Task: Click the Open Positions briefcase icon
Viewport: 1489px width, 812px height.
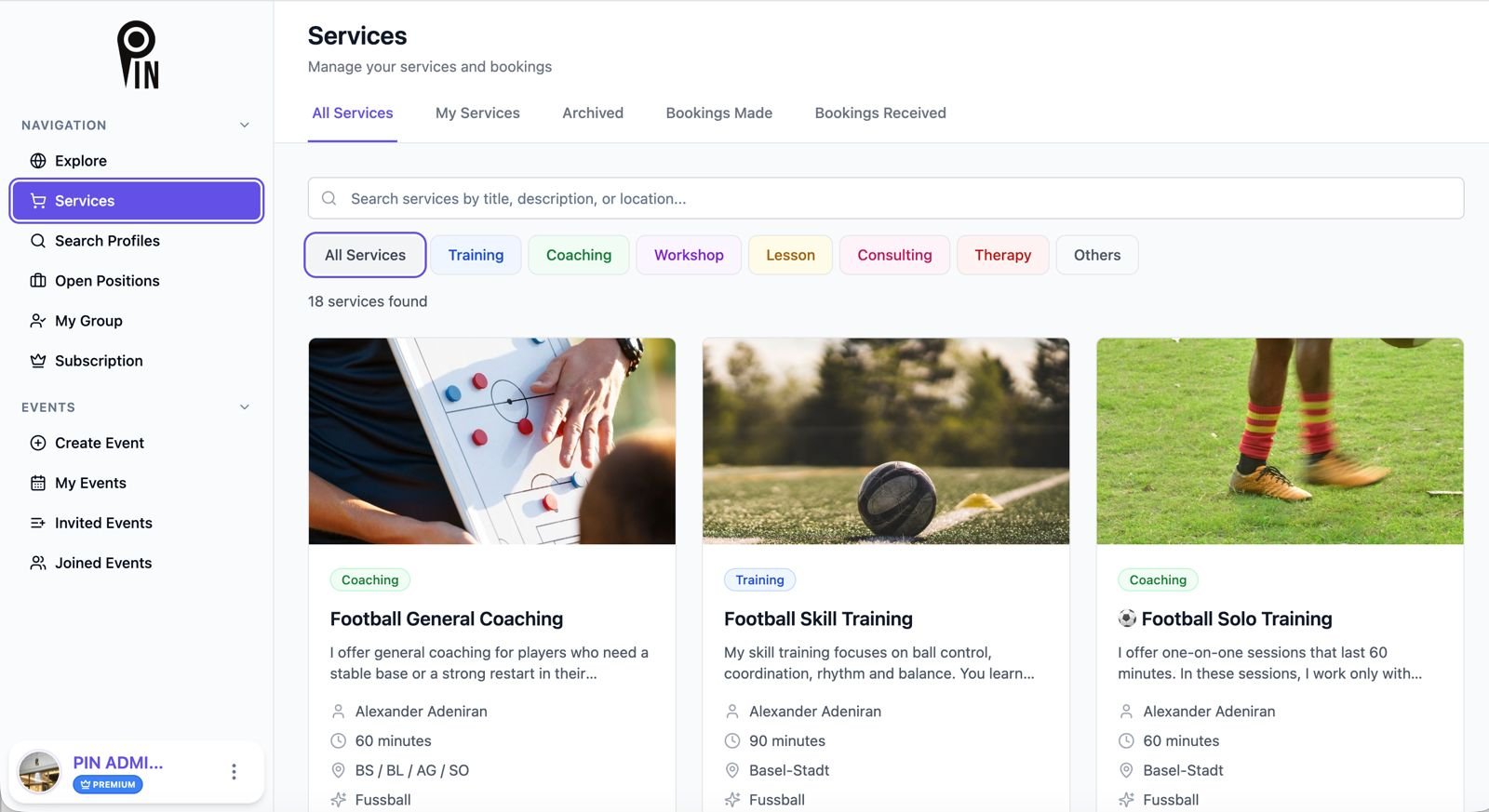Action: click(x=38, y=281)
